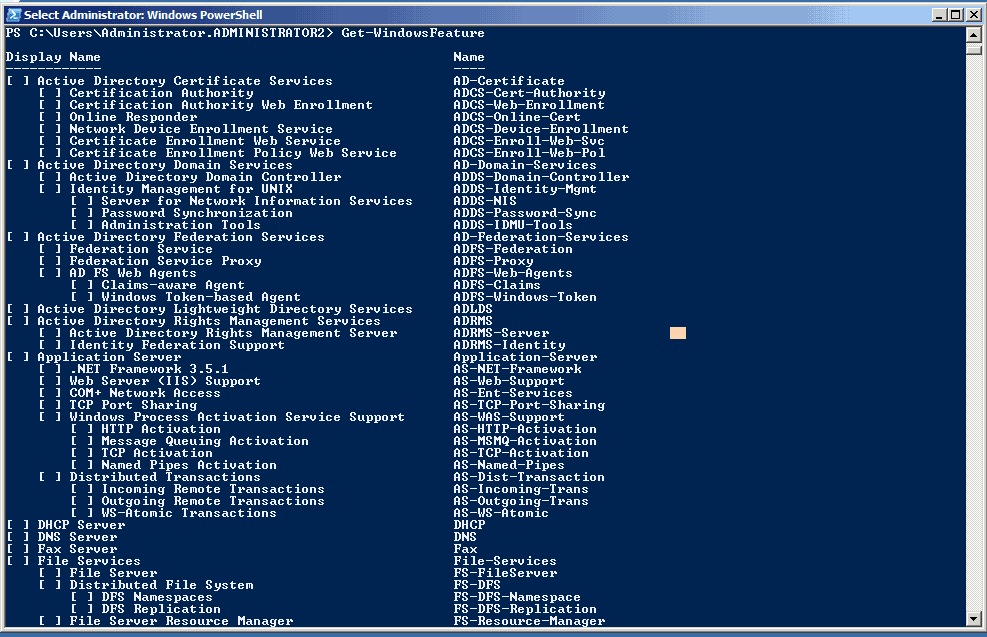Click 'Incoming Remote Transactions' text

[213, 489]
